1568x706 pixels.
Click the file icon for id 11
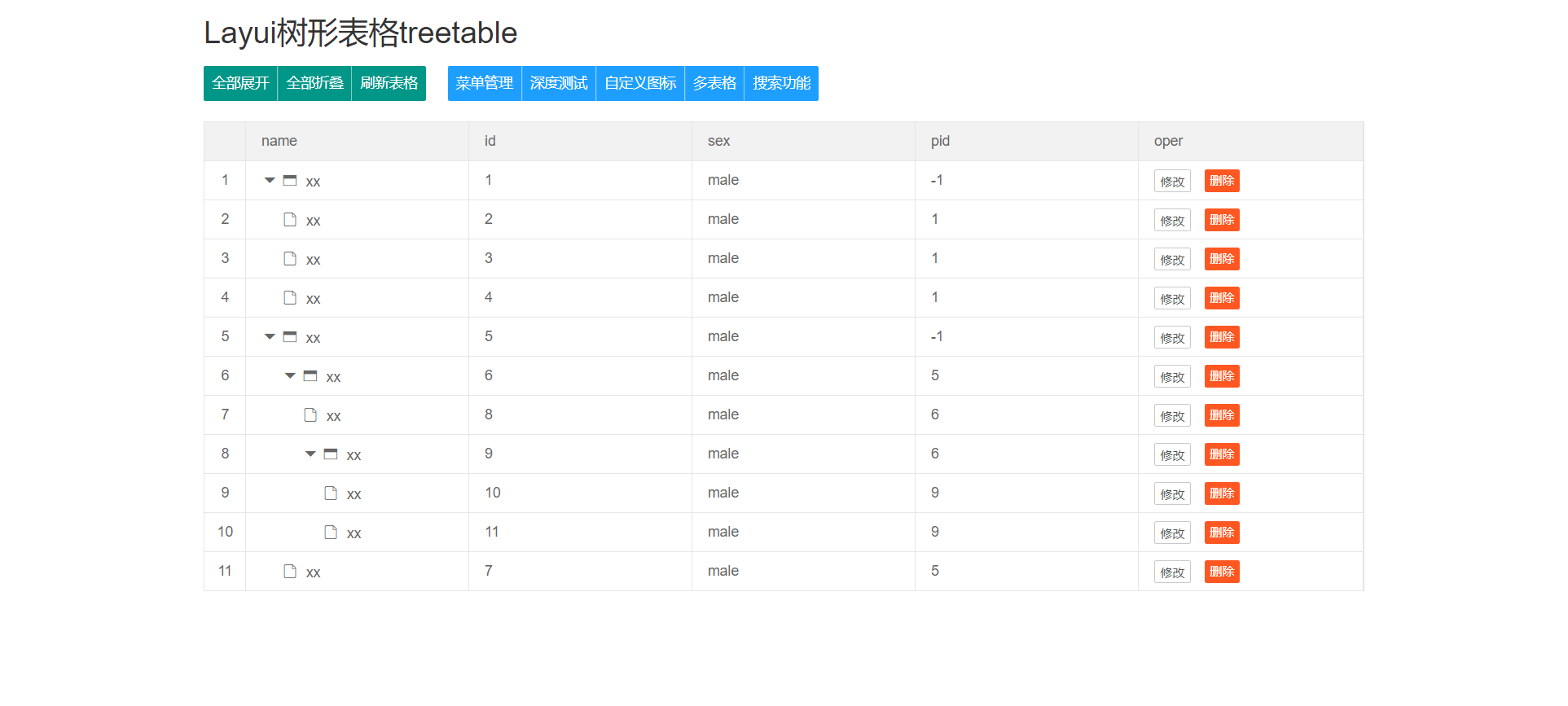click(x=331, y=533)
